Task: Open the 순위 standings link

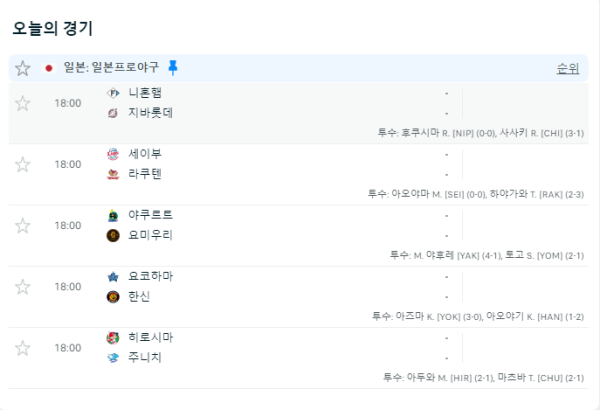Action: [568, 69]
